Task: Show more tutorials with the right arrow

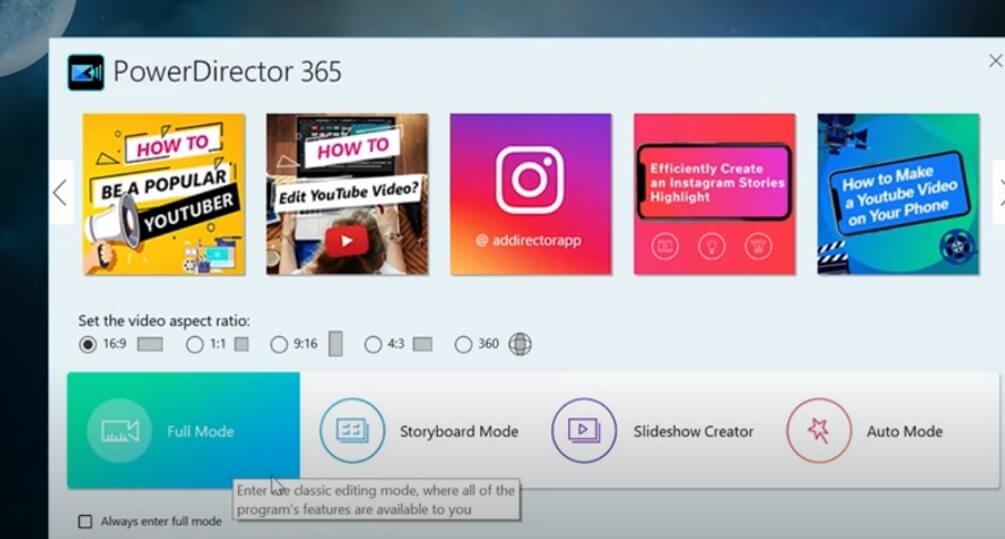Action: click(1000, 192)
